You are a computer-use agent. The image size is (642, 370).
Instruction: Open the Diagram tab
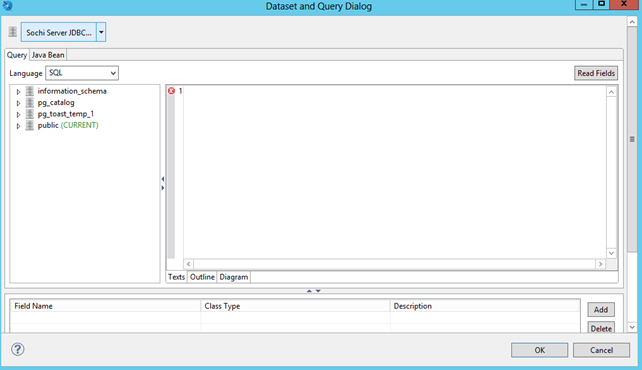coord(234,277)
